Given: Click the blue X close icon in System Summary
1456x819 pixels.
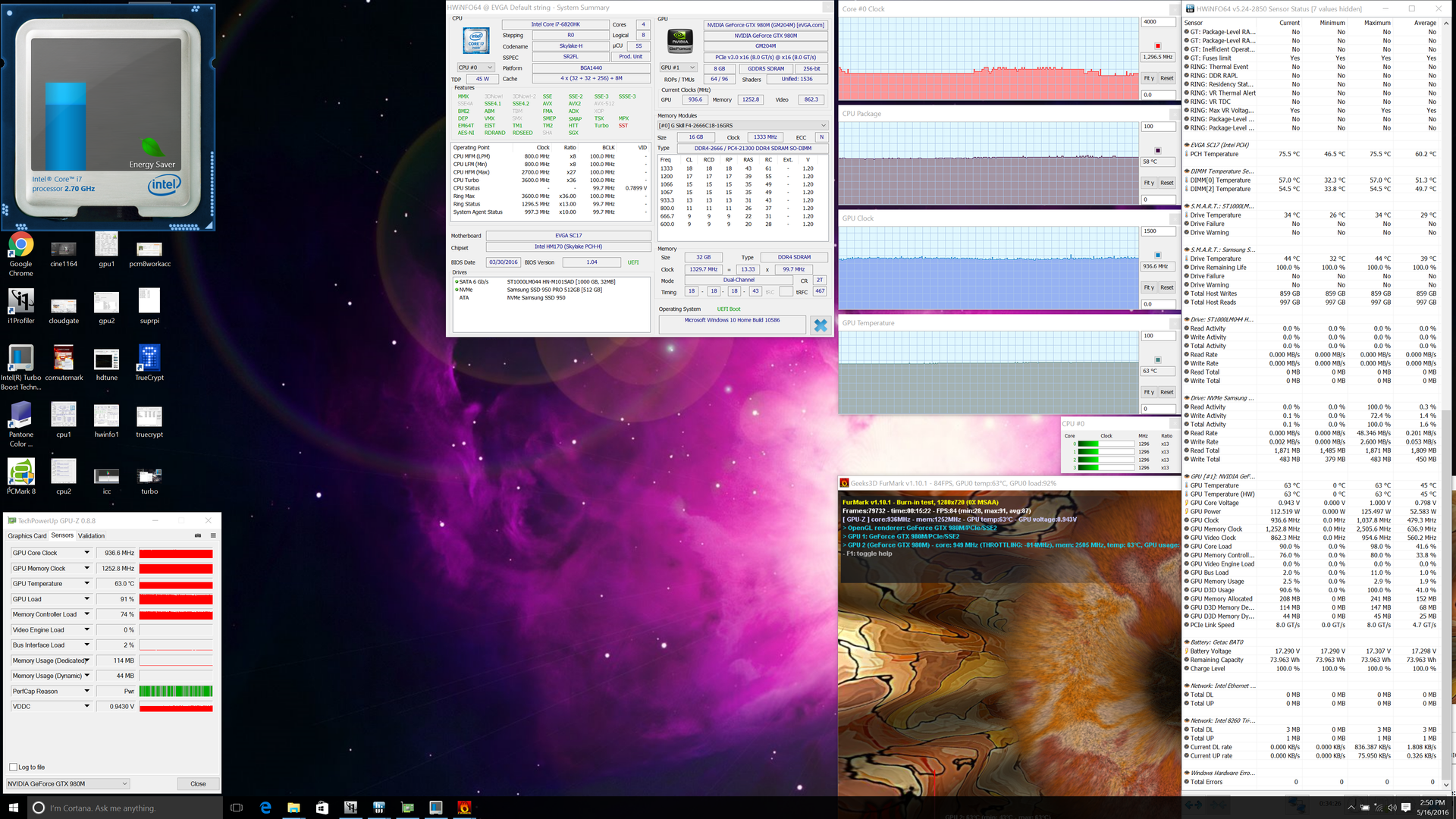Looking at the screenshot, I should point(820,325).
